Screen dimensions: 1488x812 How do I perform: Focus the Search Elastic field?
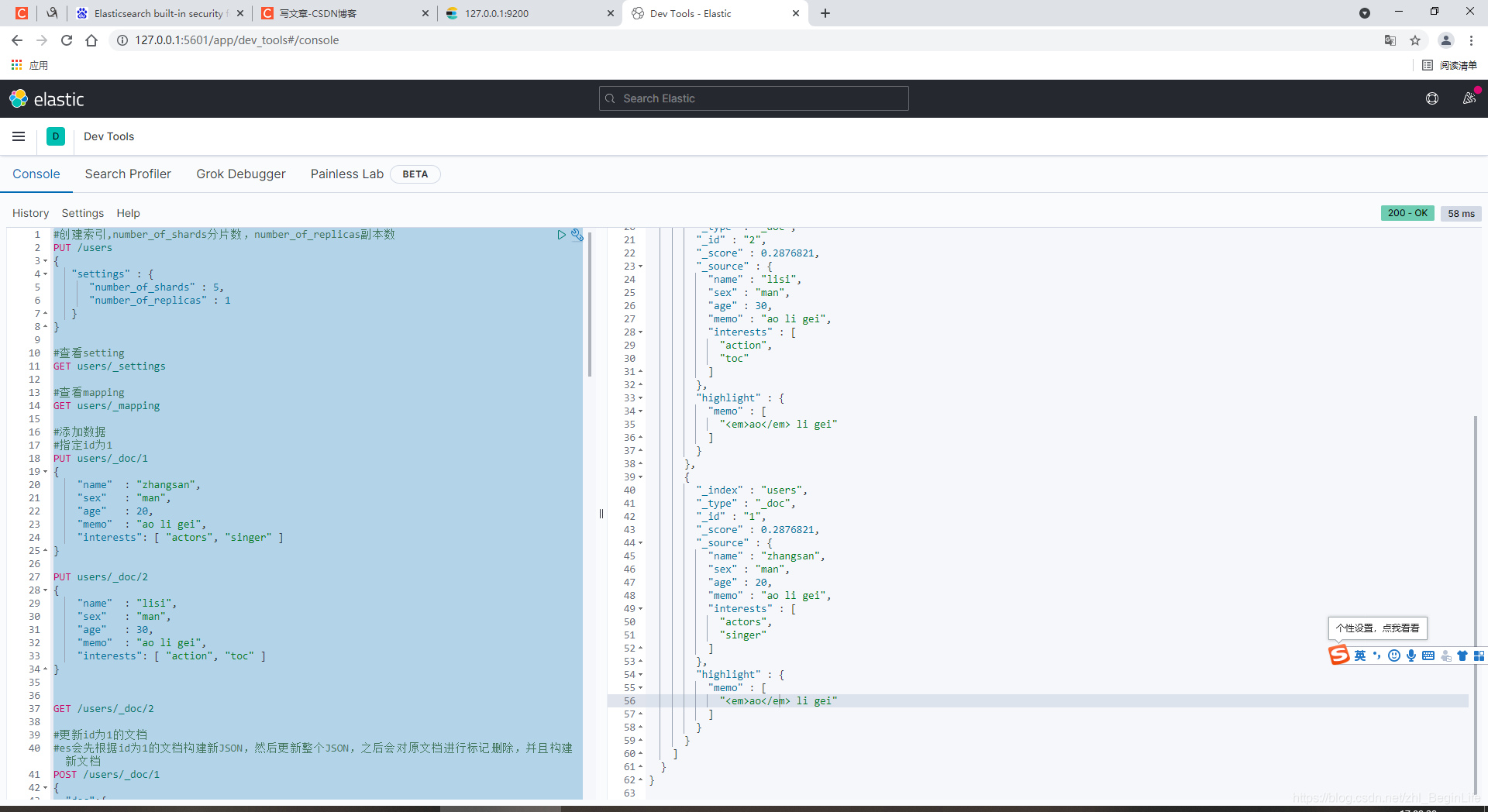(753, 98)
